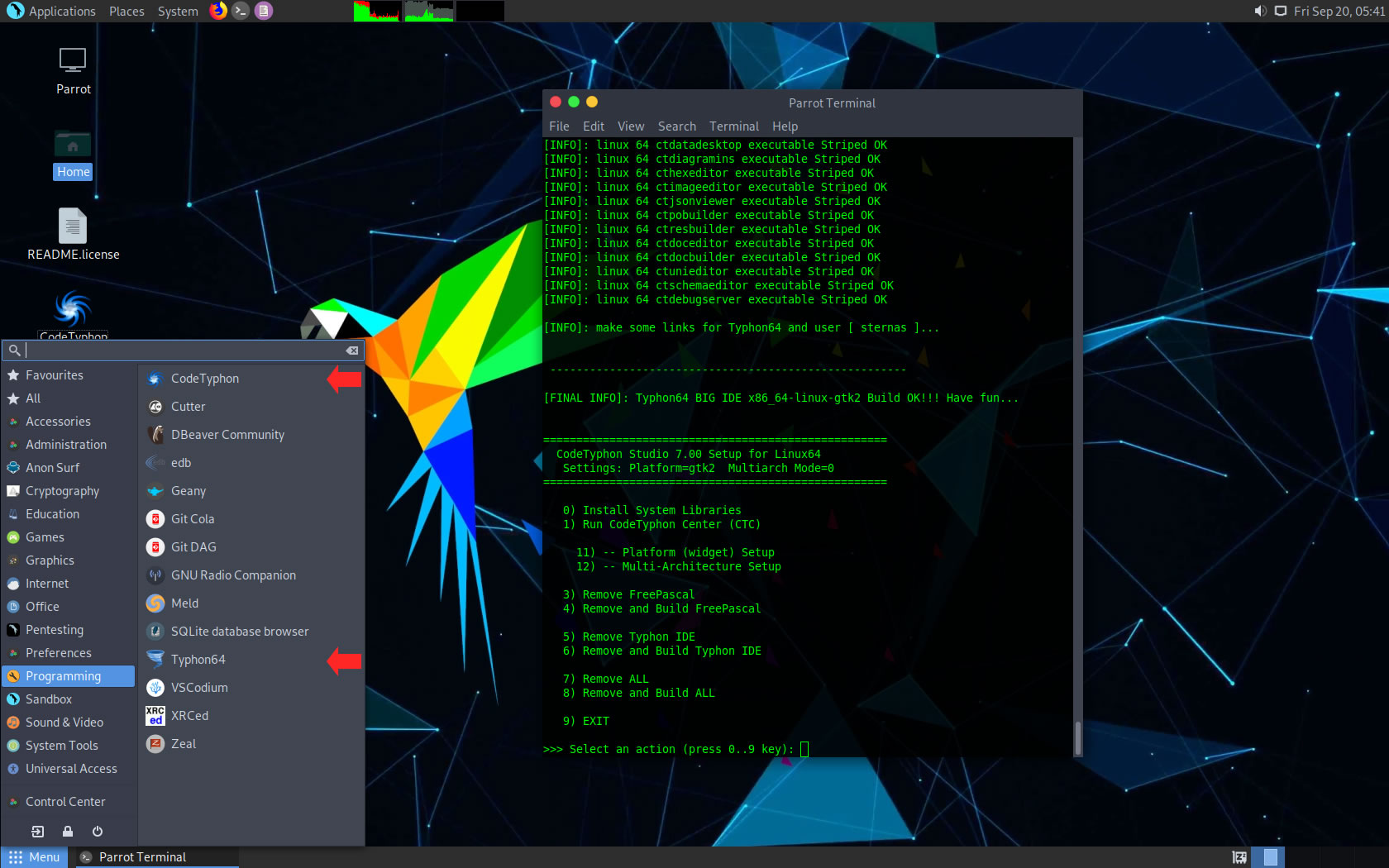Open Control Center
This screenshot has width=1389, height=868.
(x=69, y=802)
